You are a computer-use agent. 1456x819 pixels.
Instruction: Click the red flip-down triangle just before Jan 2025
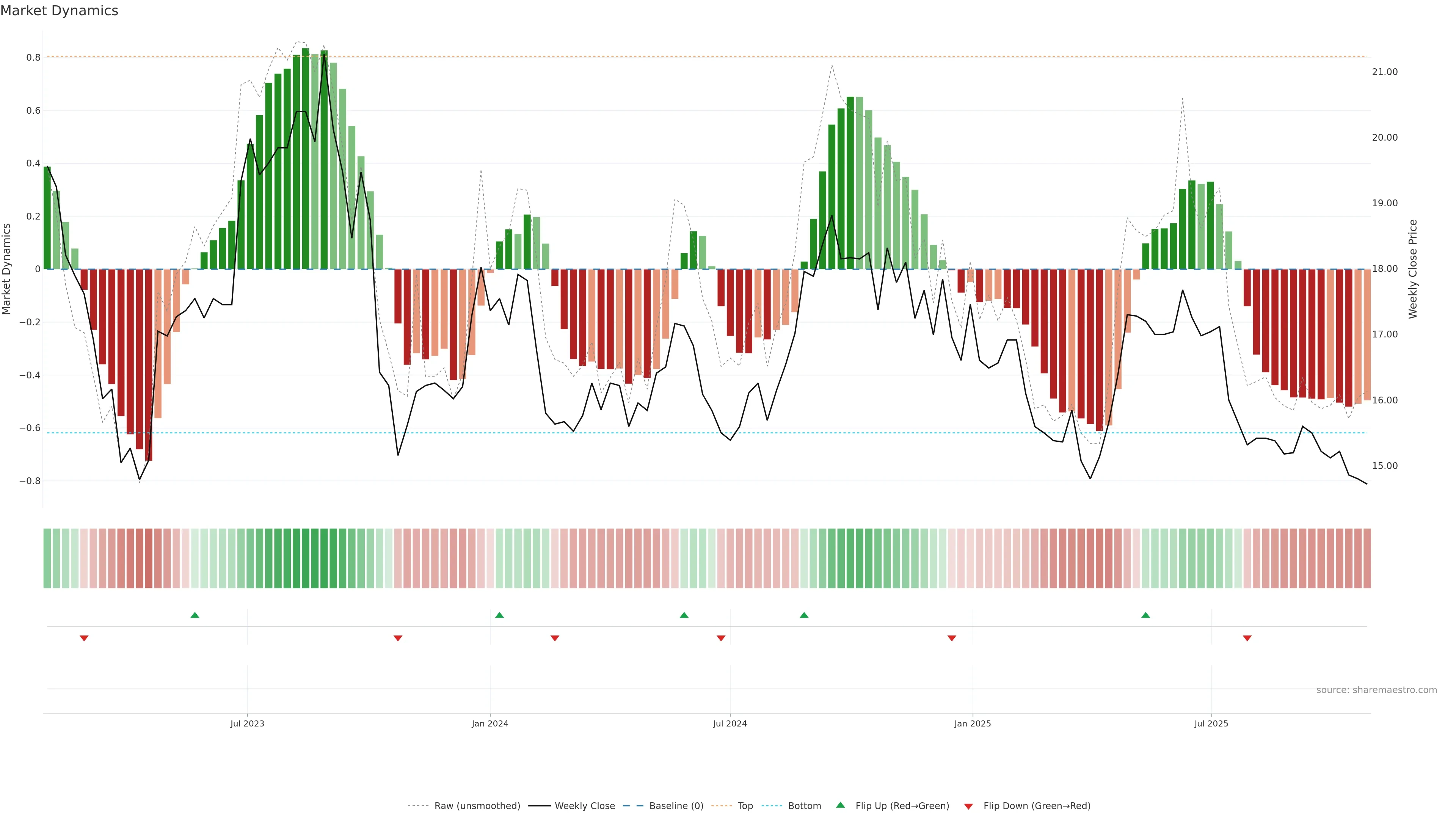(951, 638)
